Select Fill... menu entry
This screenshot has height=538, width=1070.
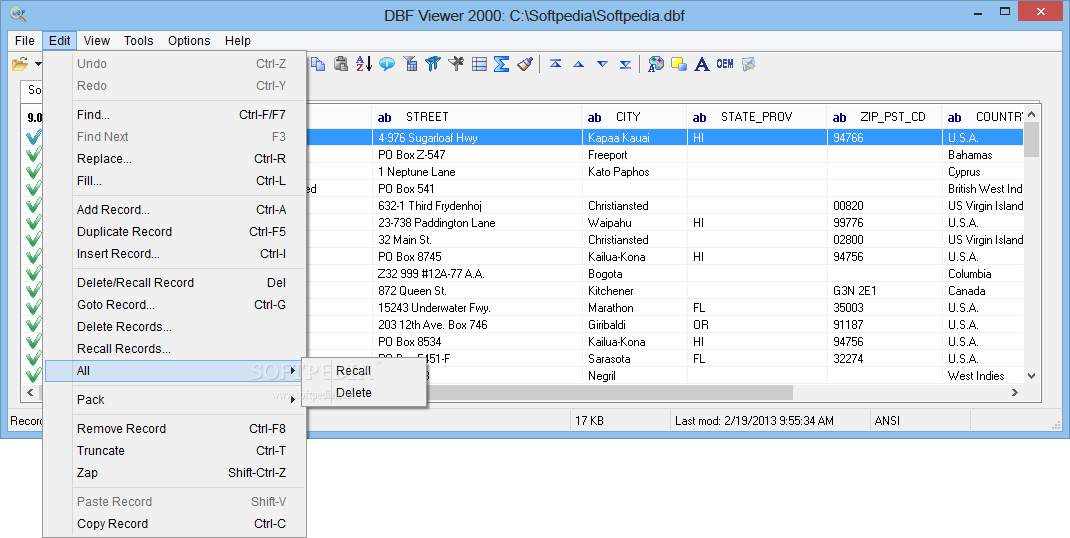[x=175, y=181]
